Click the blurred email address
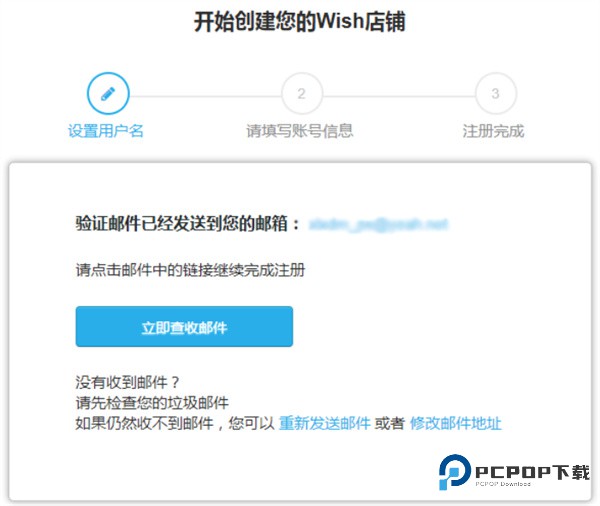Image resolution: width=600 pixels, height=506 pixels. 378,224
